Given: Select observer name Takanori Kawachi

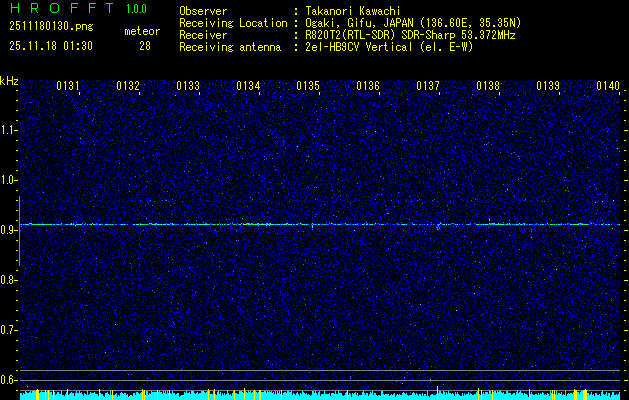Looking at the screenshot, I should 353,11.
